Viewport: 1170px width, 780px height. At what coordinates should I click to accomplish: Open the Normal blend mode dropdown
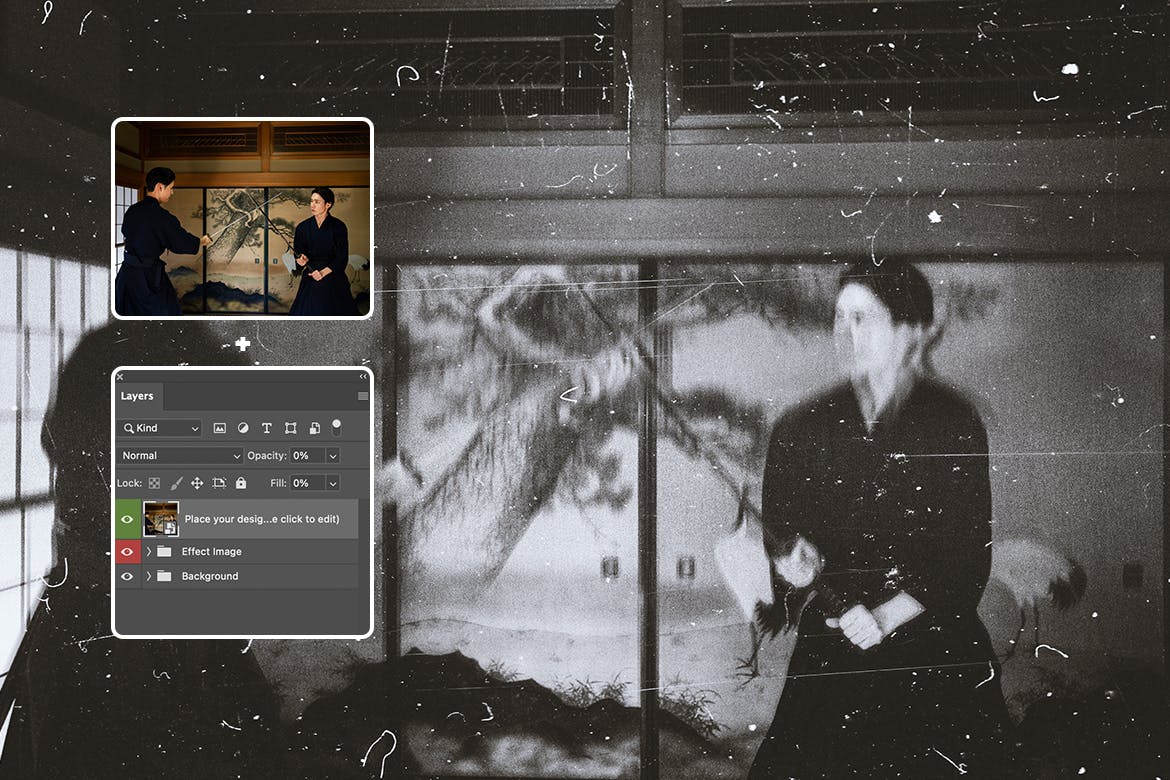point(180,455)
